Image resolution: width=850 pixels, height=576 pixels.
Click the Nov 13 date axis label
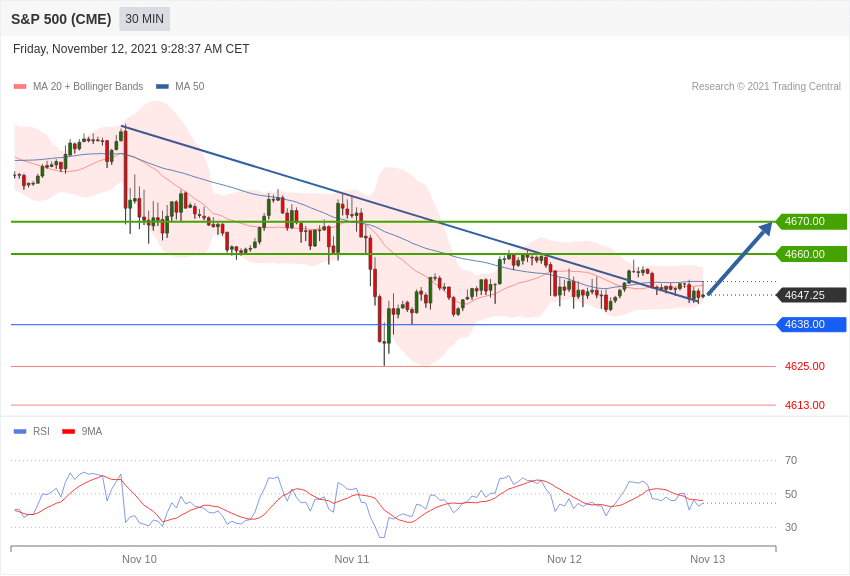pyautogui.click(x=707, y=559)
